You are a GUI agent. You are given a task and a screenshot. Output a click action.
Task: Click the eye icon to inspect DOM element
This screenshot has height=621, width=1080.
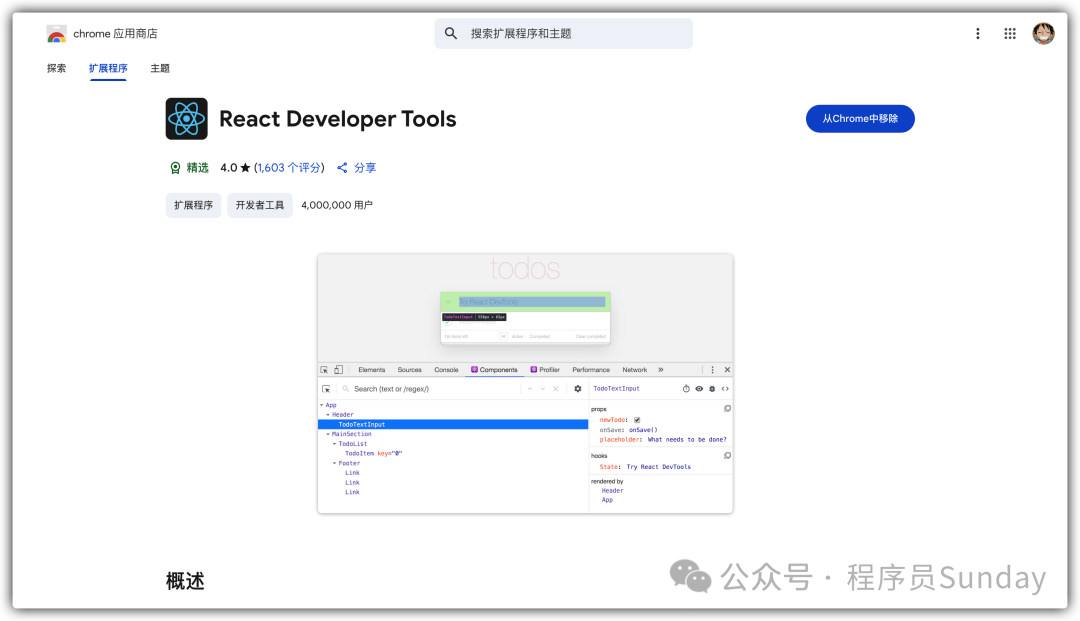pos(699,388)
